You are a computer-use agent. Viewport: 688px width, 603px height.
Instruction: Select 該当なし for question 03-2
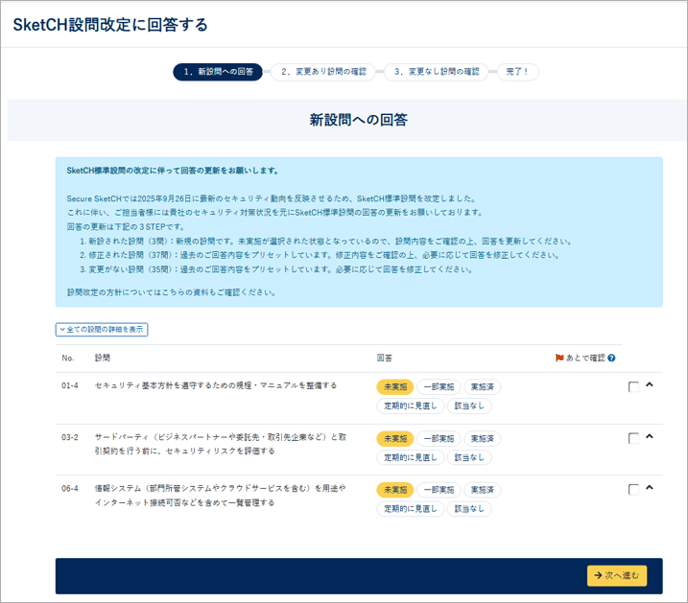pos(469,458)
